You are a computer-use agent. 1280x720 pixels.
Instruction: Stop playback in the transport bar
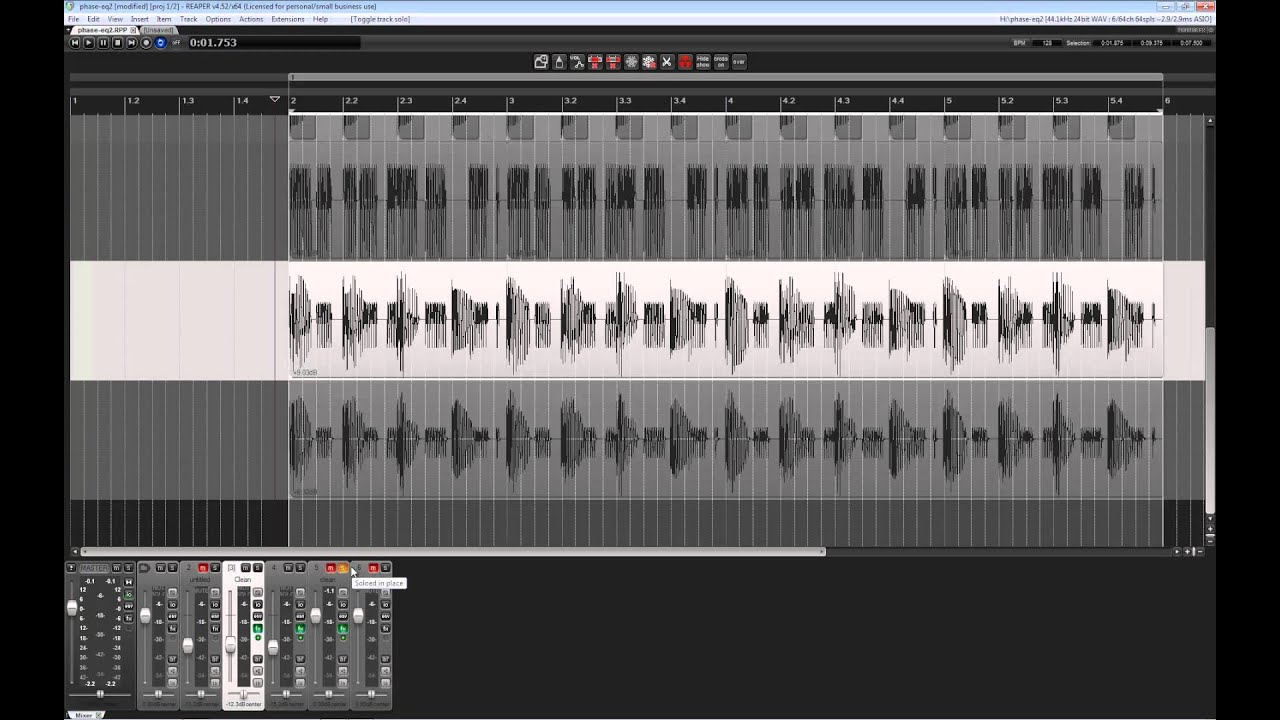pos(117,43)
